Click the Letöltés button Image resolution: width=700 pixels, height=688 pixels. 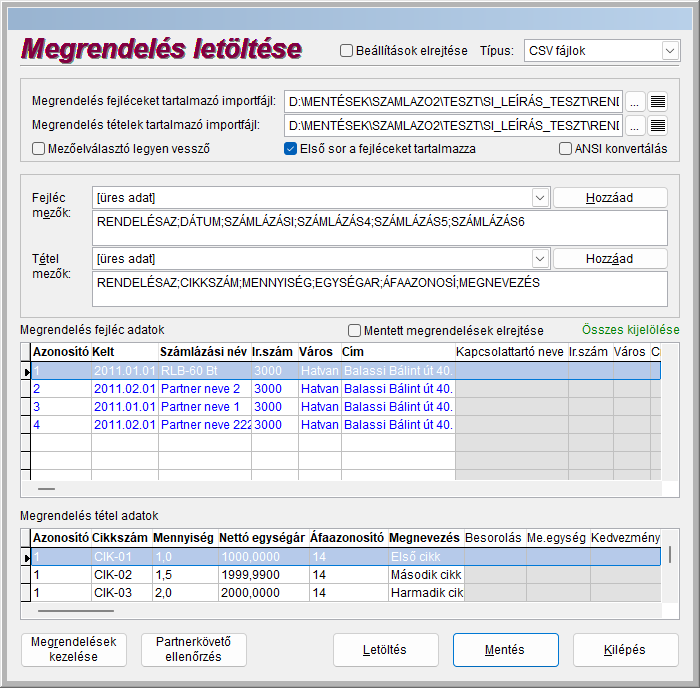[x=385, y=650]
